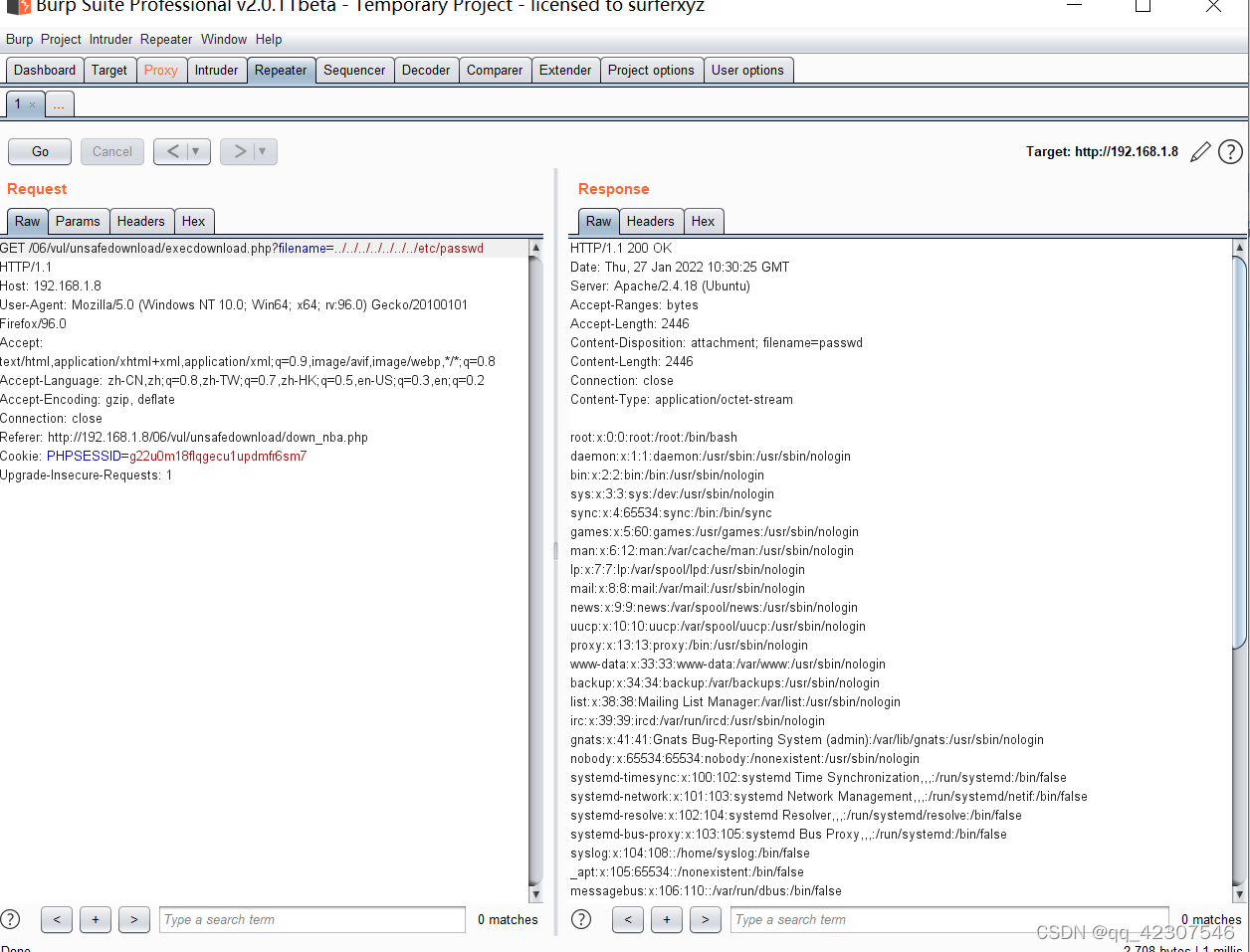Click the PHPSESSID cookie value
Image resolution: width=1250 pixels, height=952 pixels.
point(218,457)
